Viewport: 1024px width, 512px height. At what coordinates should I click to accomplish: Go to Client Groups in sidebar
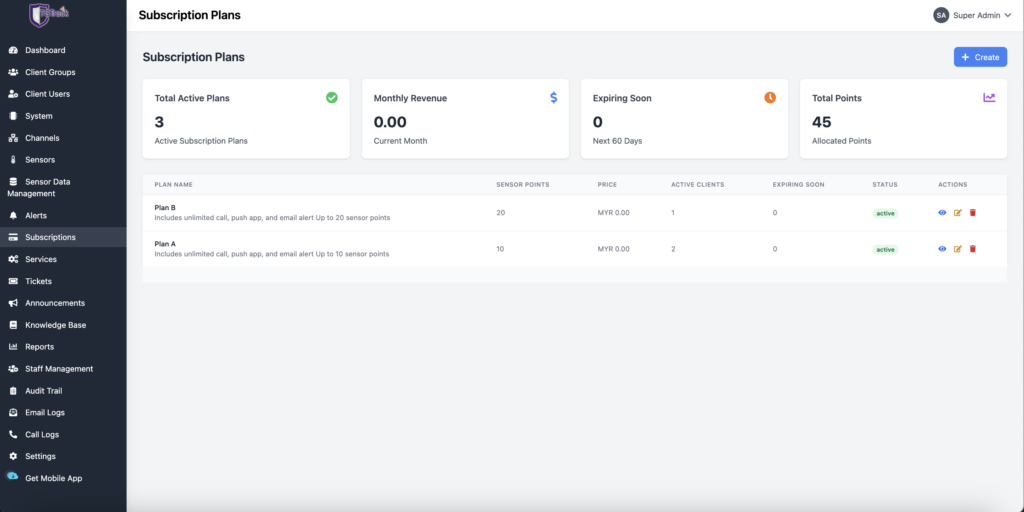pos(50,72)
